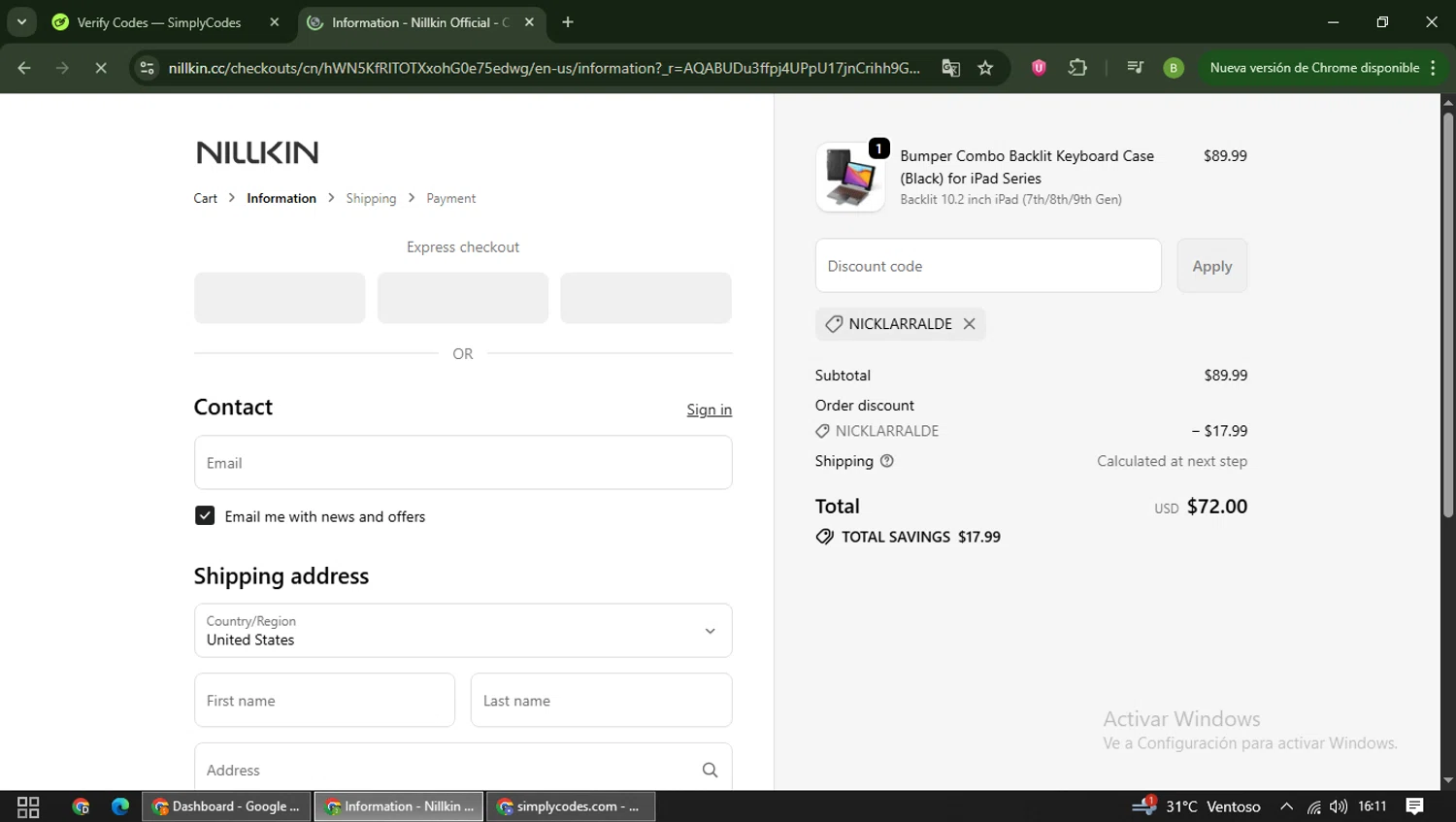Click the last express checkout placeholder button

[645, 298]
